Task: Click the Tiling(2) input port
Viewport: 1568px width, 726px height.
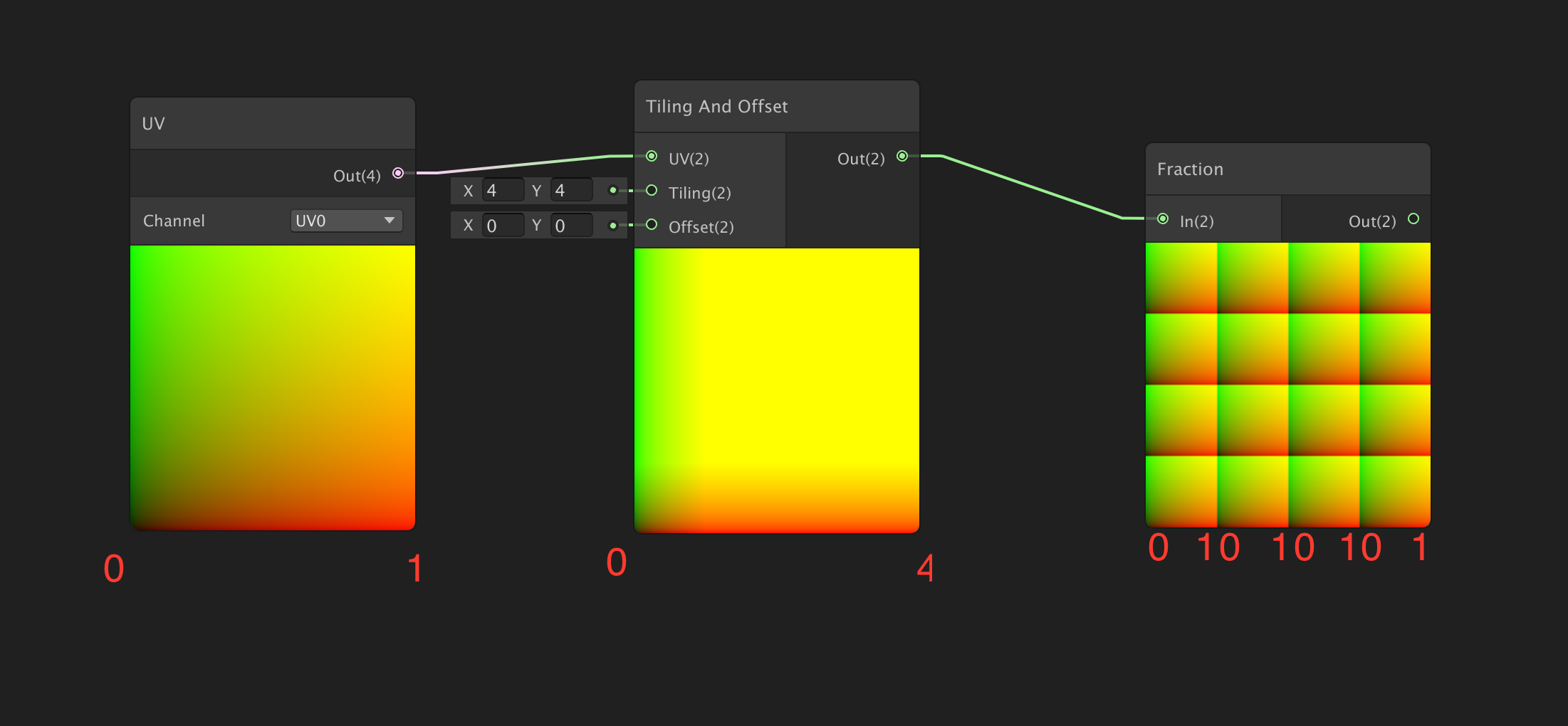Action: click(652, 190)
